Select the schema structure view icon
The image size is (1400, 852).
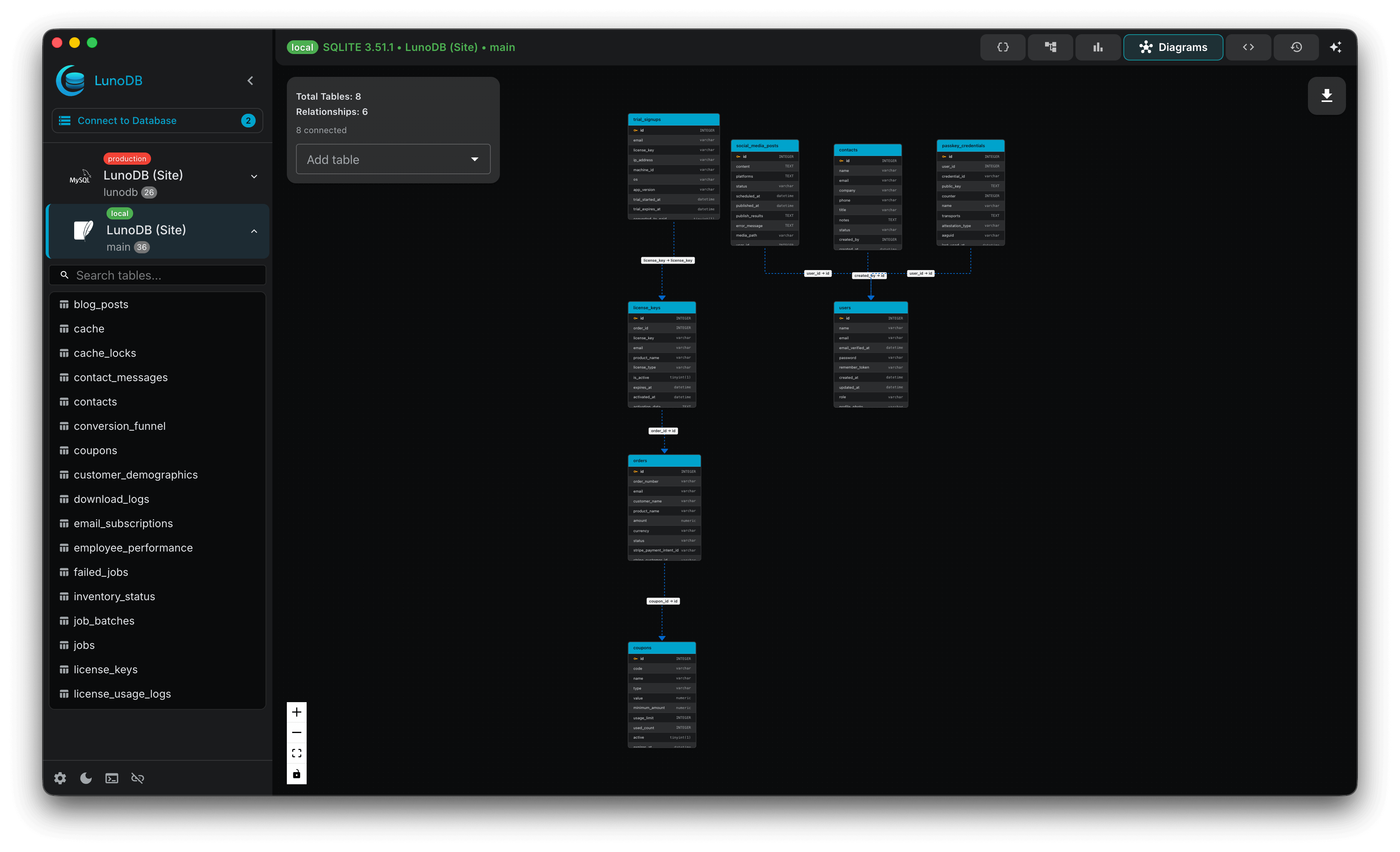[x=1050, y=47]
